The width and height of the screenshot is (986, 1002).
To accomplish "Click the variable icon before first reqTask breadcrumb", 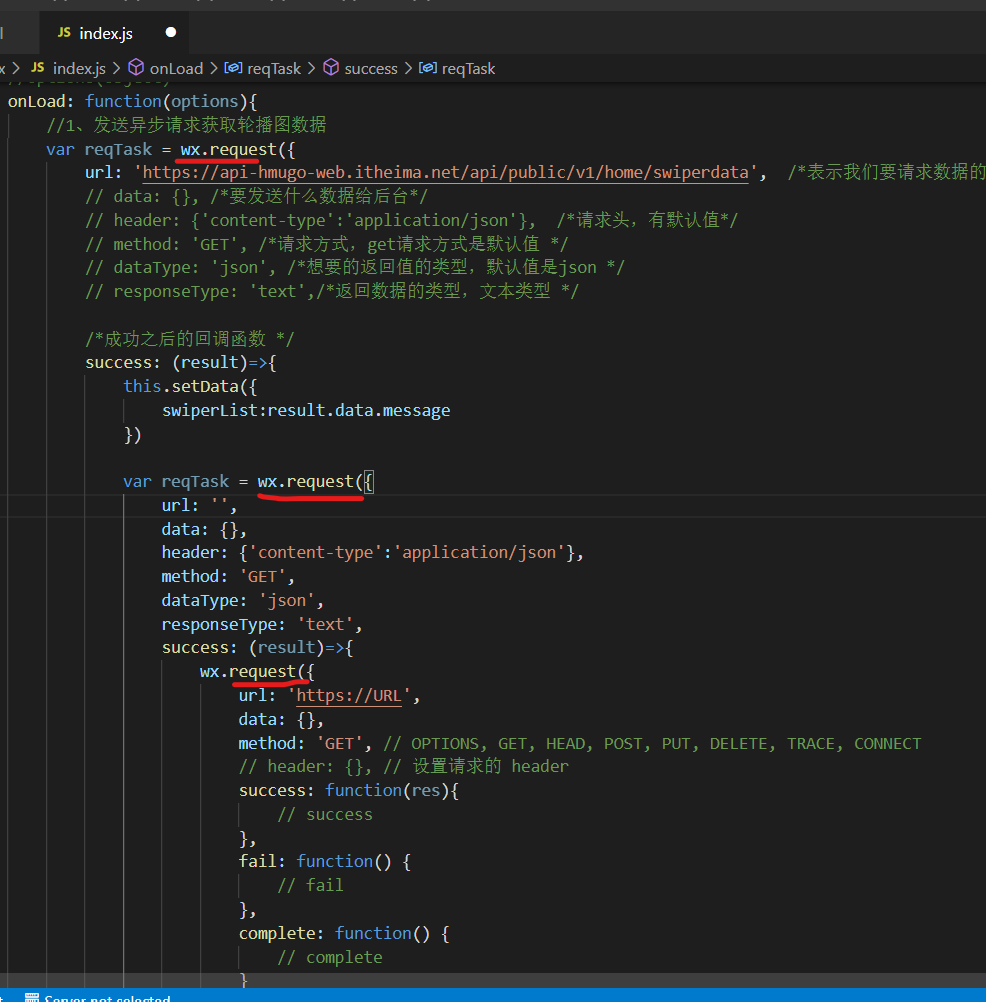I will pyautogui.click(x=232, y=68).
